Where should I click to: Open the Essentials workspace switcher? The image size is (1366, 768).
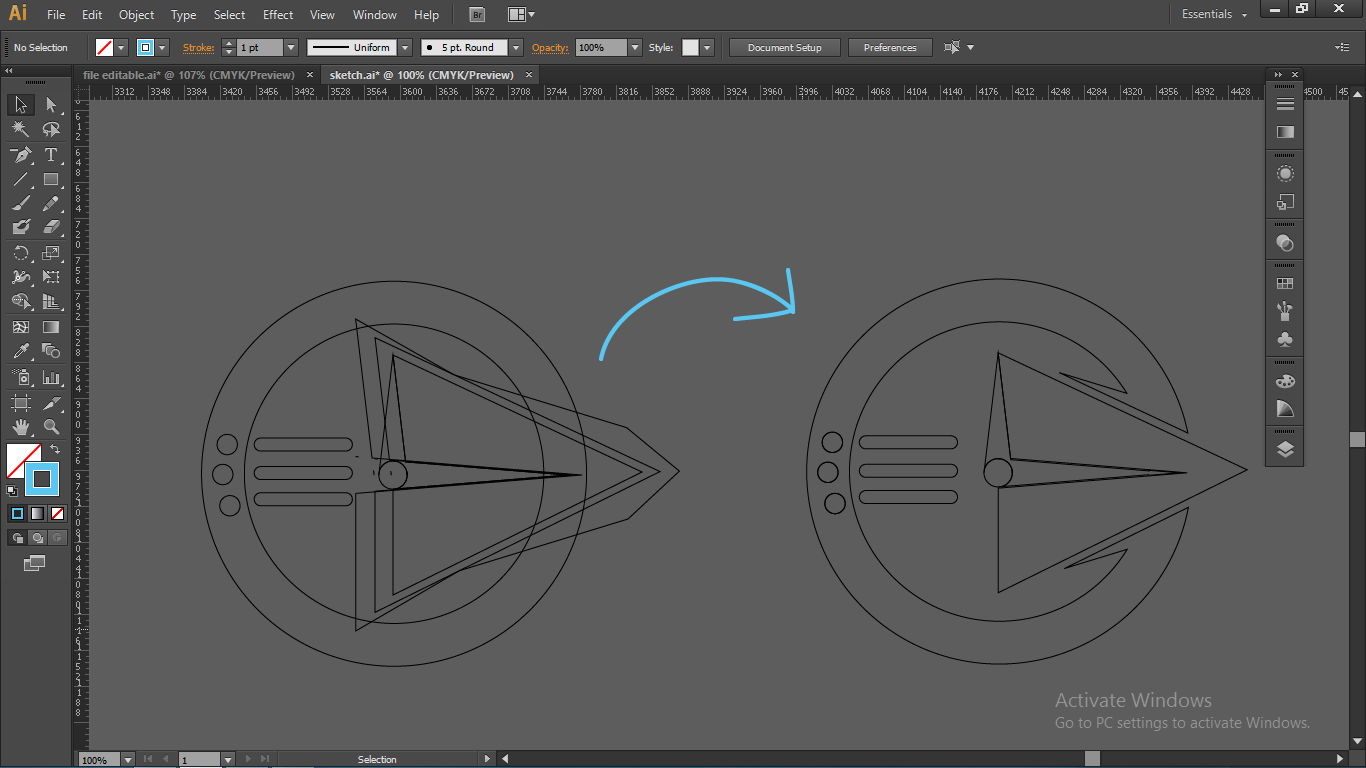1214,15
